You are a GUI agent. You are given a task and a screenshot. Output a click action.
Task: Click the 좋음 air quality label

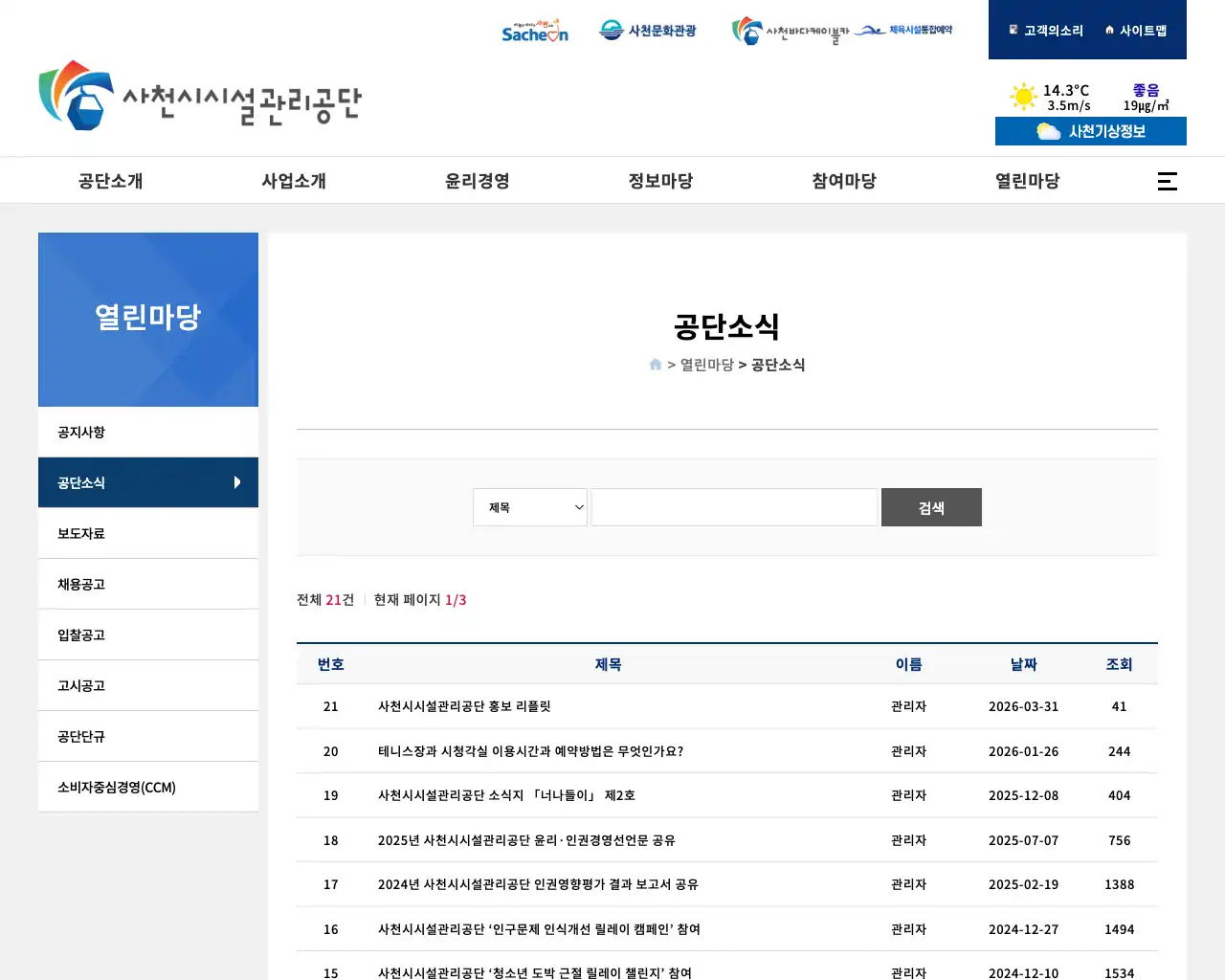pyautogui.click(x=1147, y=90)
